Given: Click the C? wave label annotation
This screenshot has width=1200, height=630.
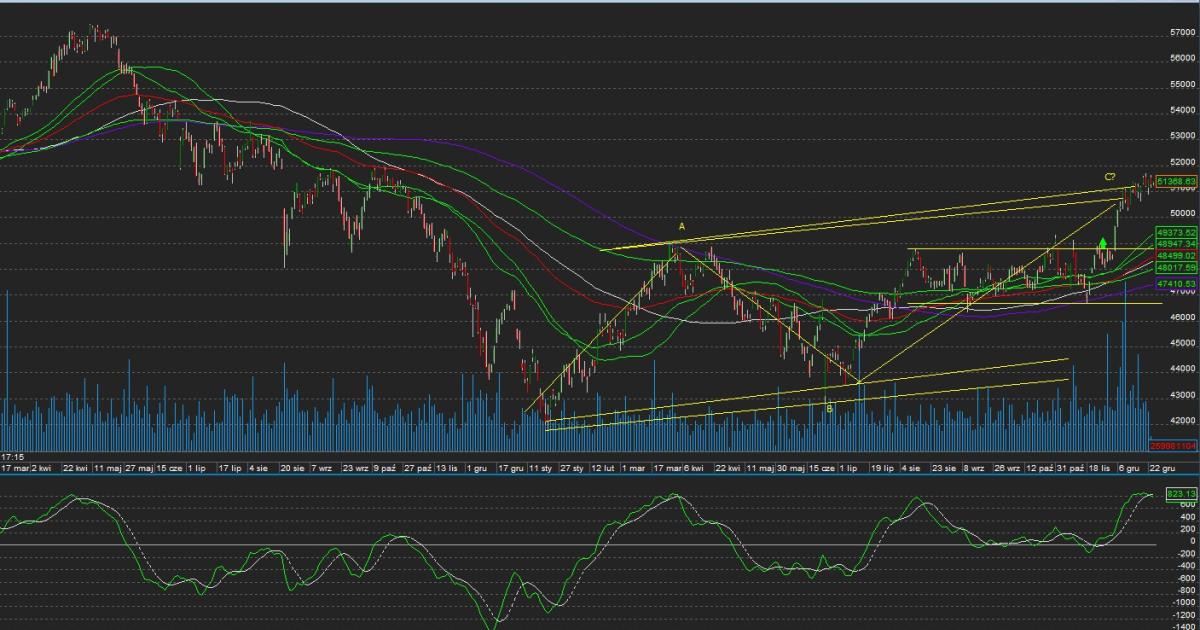Looking at the screenshot, I should (x=1110, y=177).
